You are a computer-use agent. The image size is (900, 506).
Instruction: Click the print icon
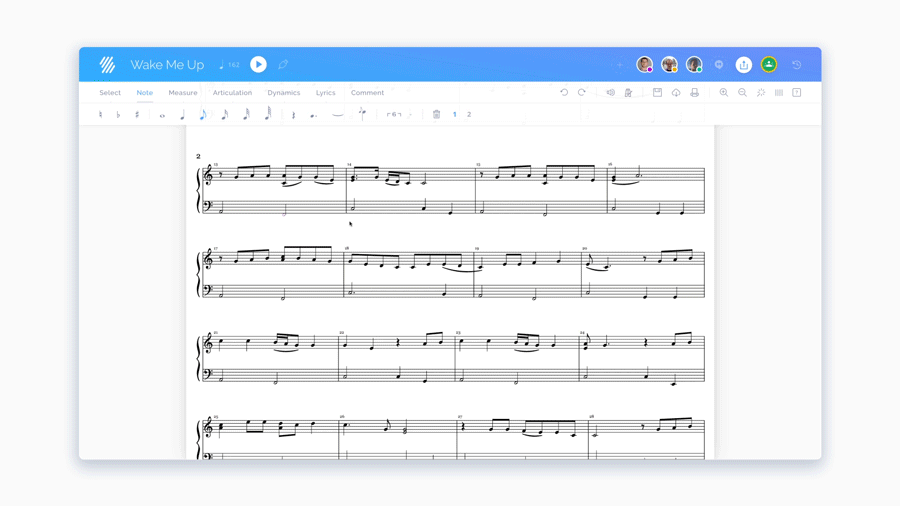pos(695,92)
